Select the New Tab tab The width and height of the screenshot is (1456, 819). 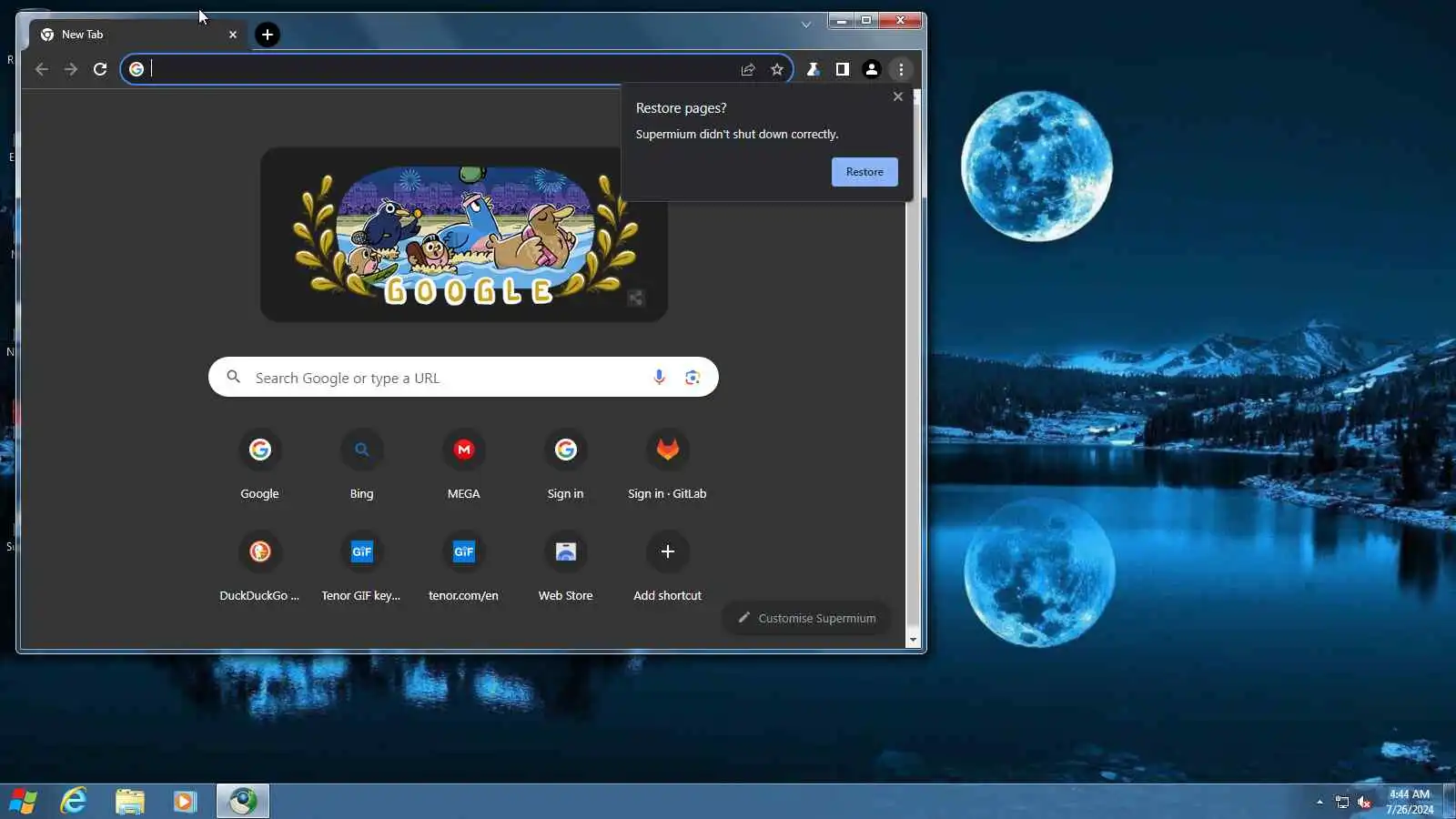139,35
